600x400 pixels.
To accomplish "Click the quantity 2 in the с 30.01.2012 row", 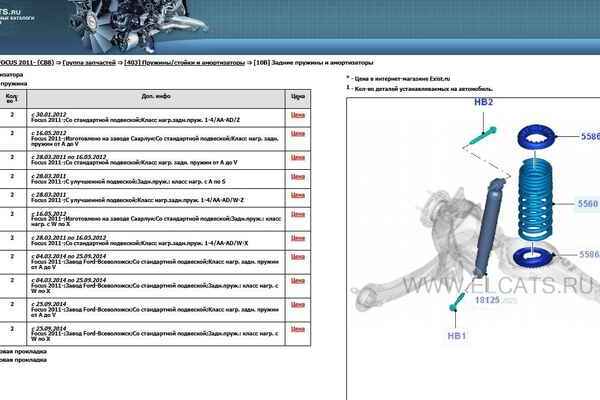I will pos(12,114).
